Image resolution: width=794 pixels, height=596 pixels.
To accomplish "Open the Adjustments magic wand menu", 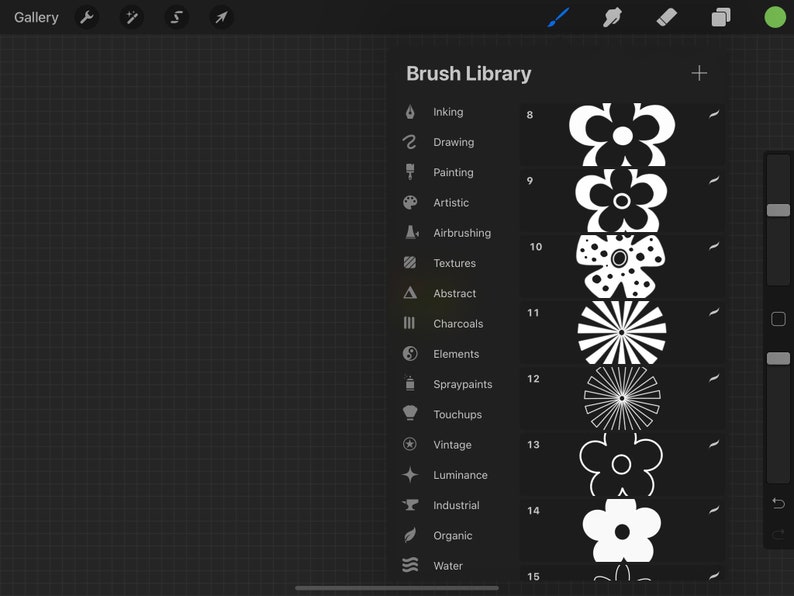I will (132, 17).
